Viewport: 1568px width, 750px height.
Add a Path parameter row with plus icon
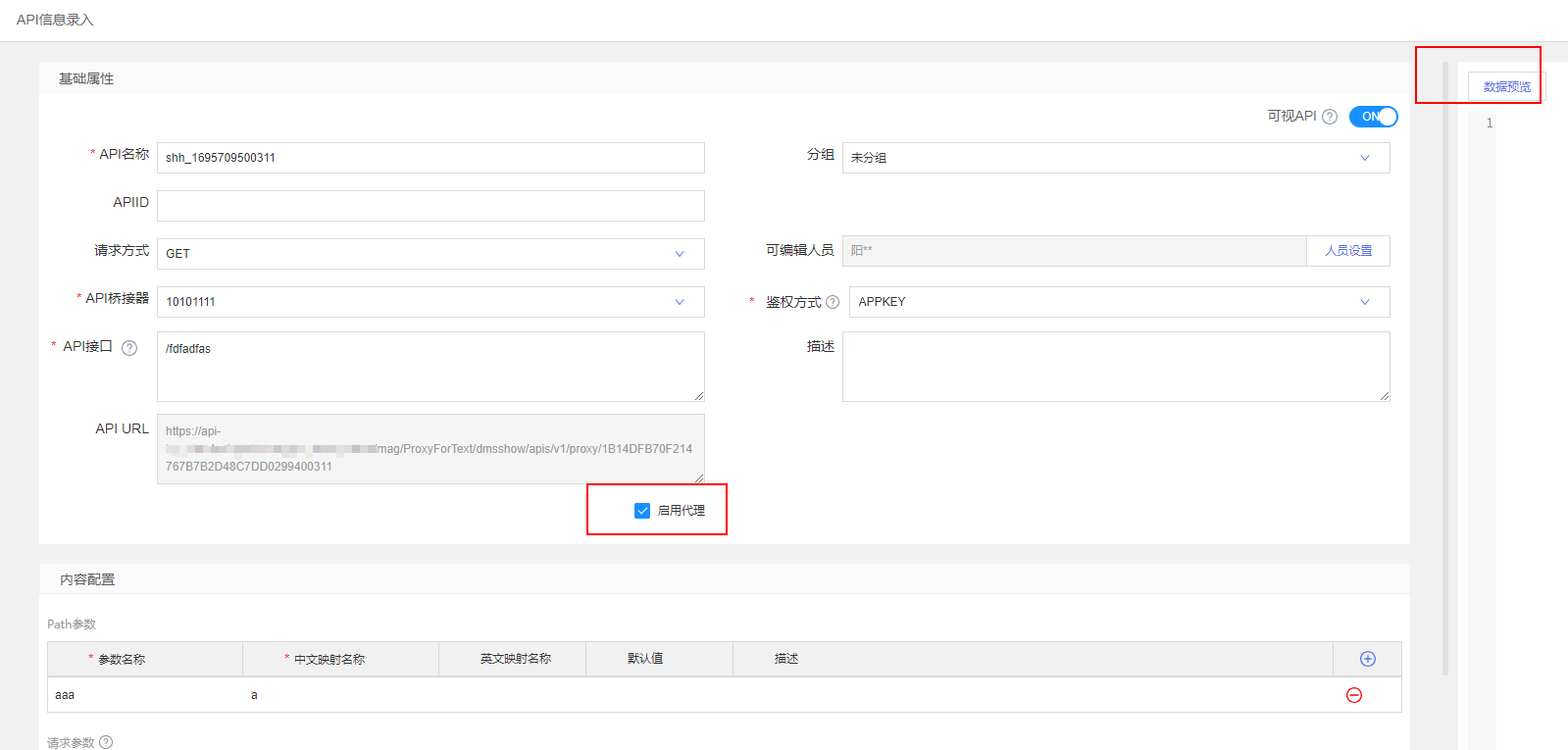point(1368,659)
